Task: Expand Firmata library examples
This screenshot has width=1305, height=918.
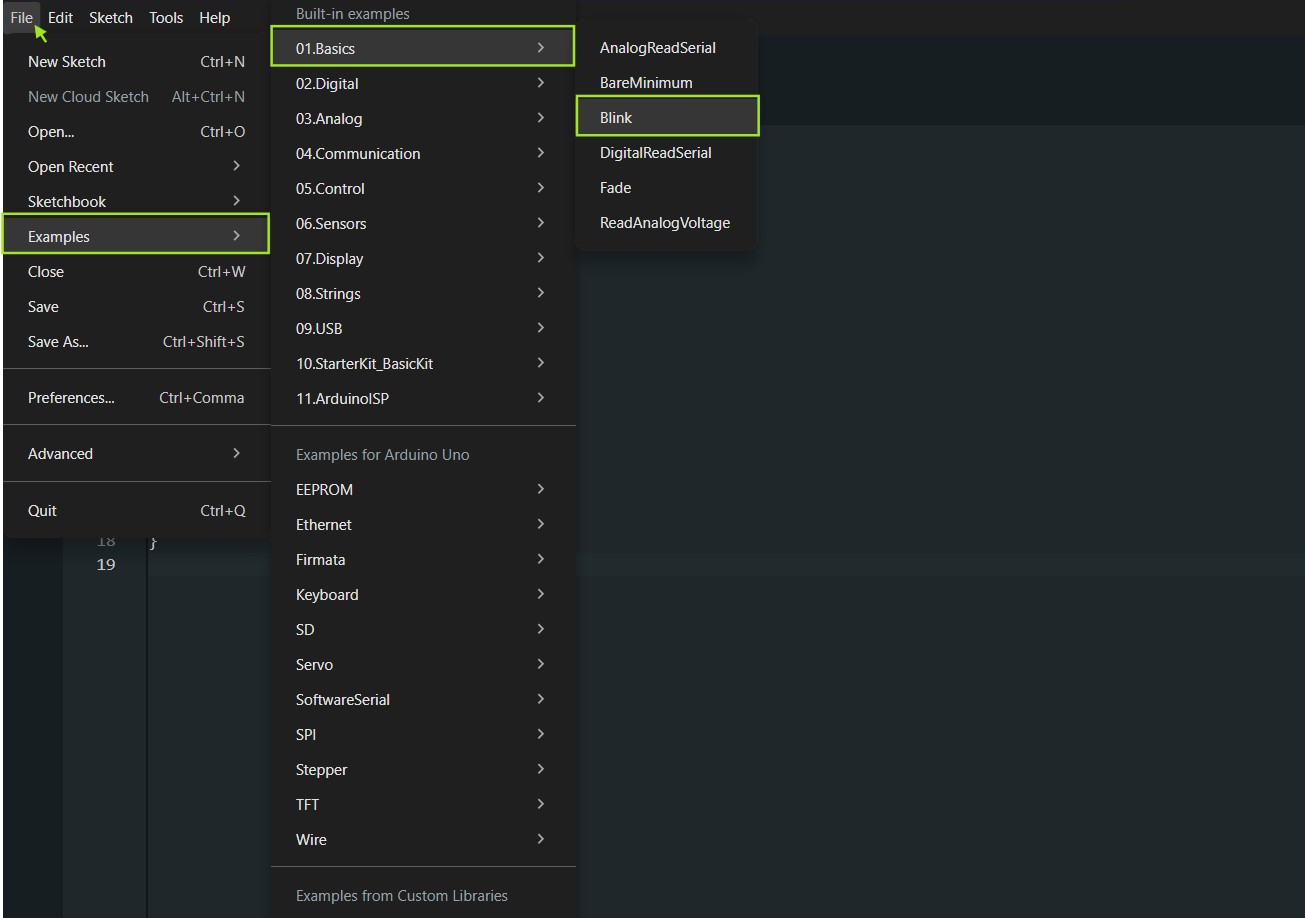Action: click(423, 560)
